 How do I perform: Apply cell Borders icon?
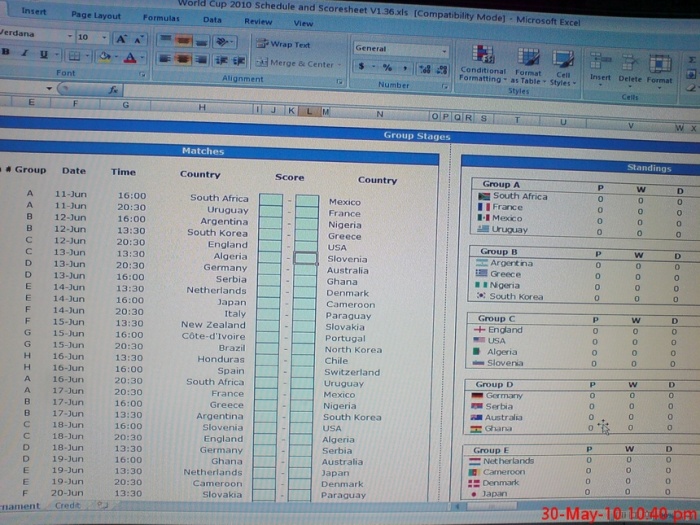click(74, 56)
